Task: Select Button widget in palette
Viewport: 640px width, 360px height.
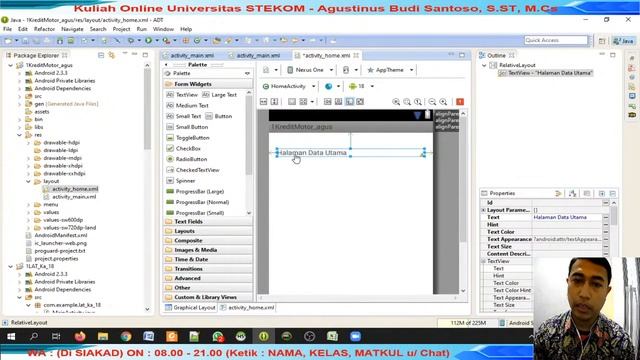Action: point(219,116)
